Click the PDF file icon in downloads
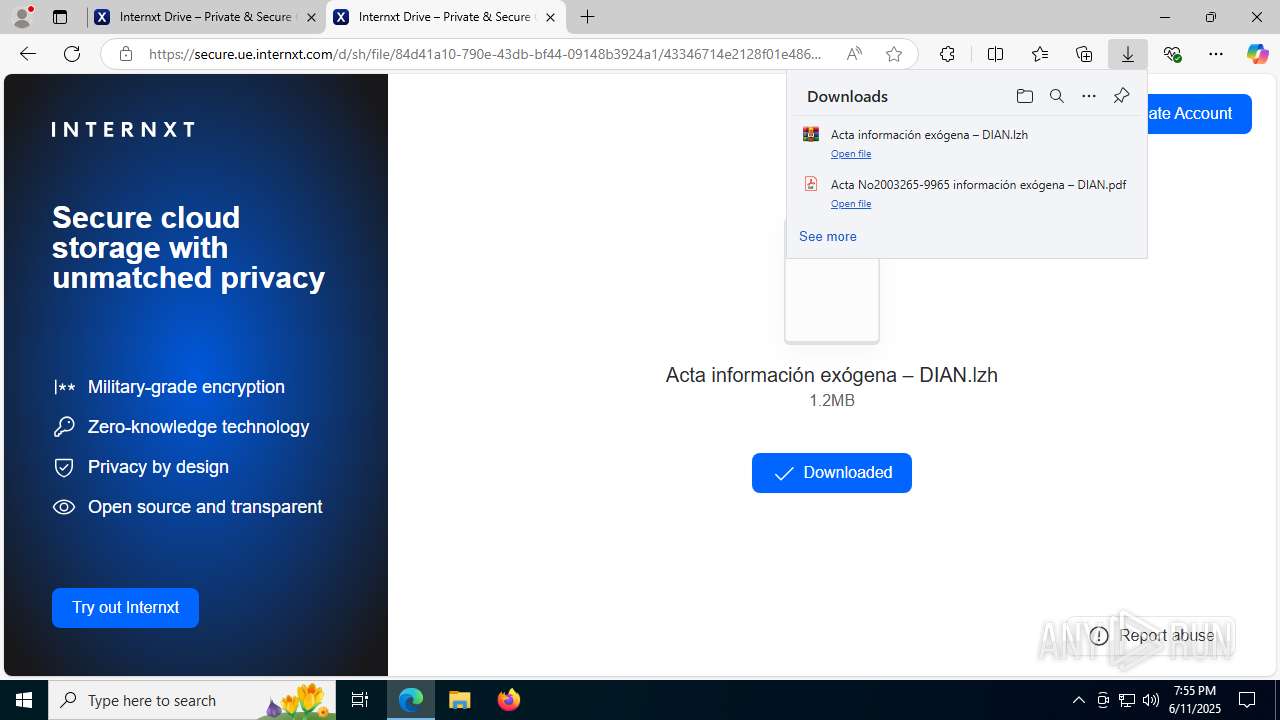Image resolution: width=1280 pixels, height=720 pixels. (x=811, y=184)
